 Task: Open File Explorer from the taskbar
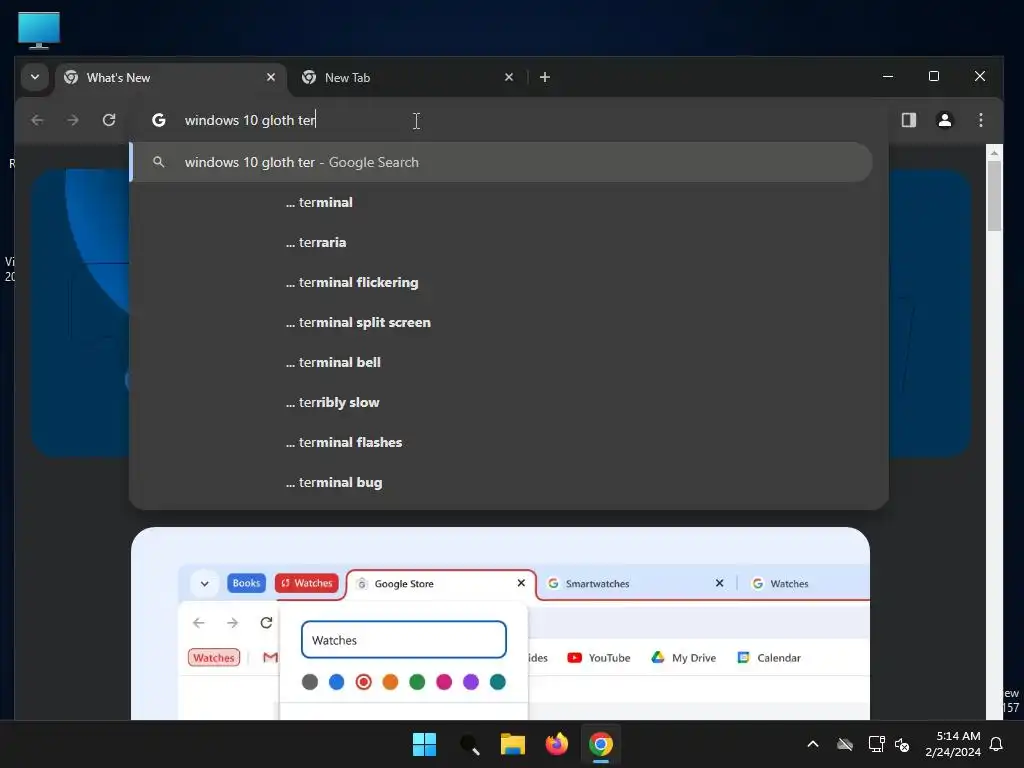(x=513, y=744)
